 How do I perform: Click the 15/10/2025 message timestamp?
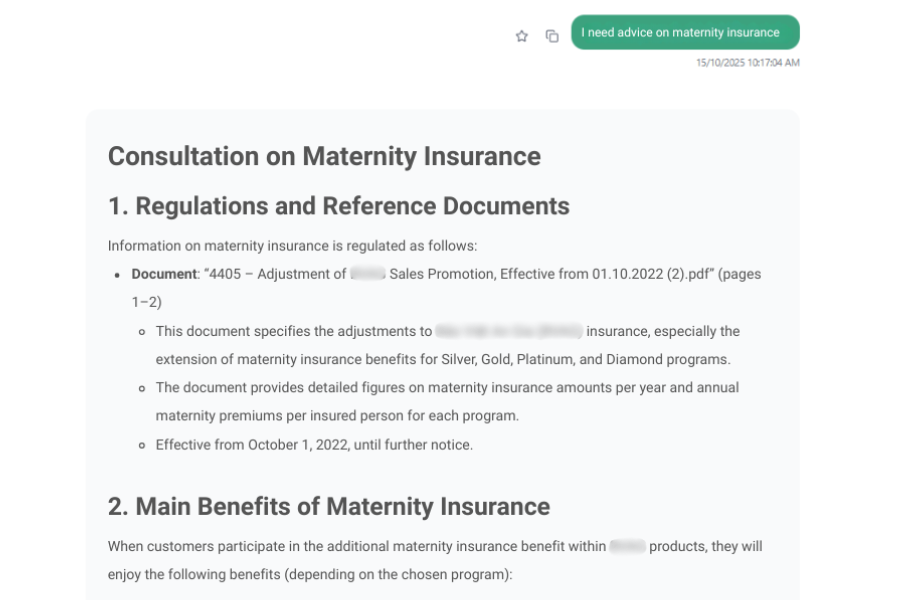point(747,63)
